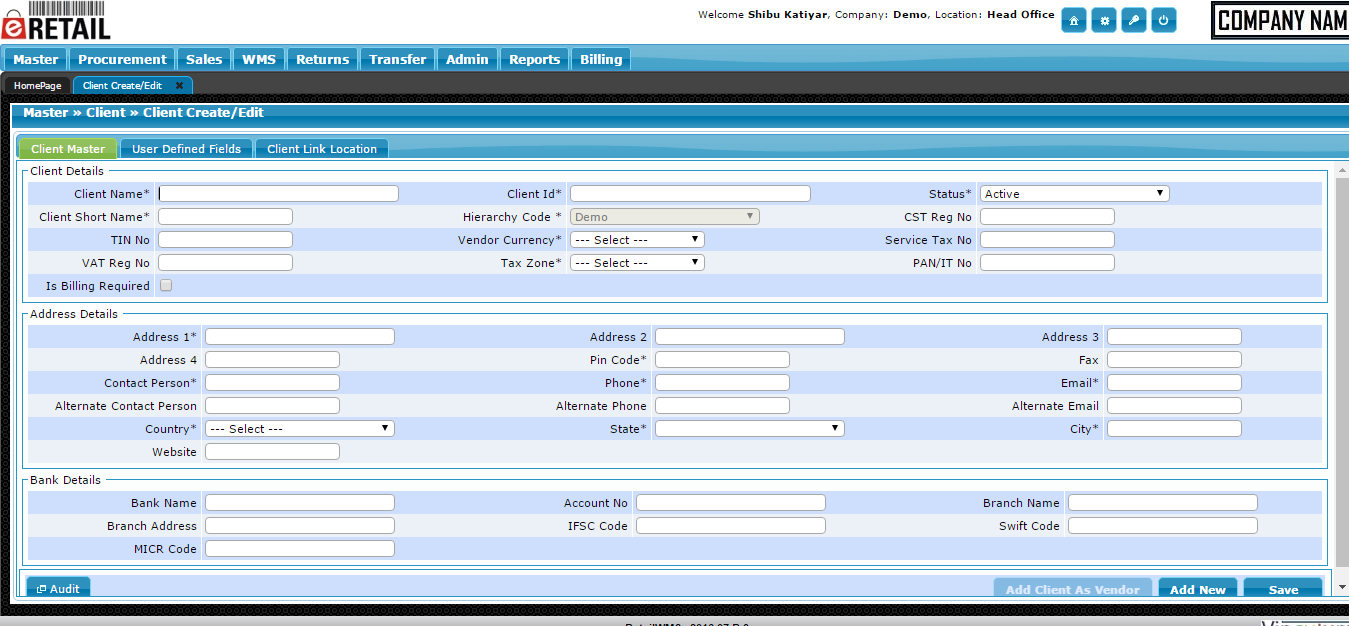1349x626 pixels.
Task: Click the eRetail logo
Action: point(56,21)
